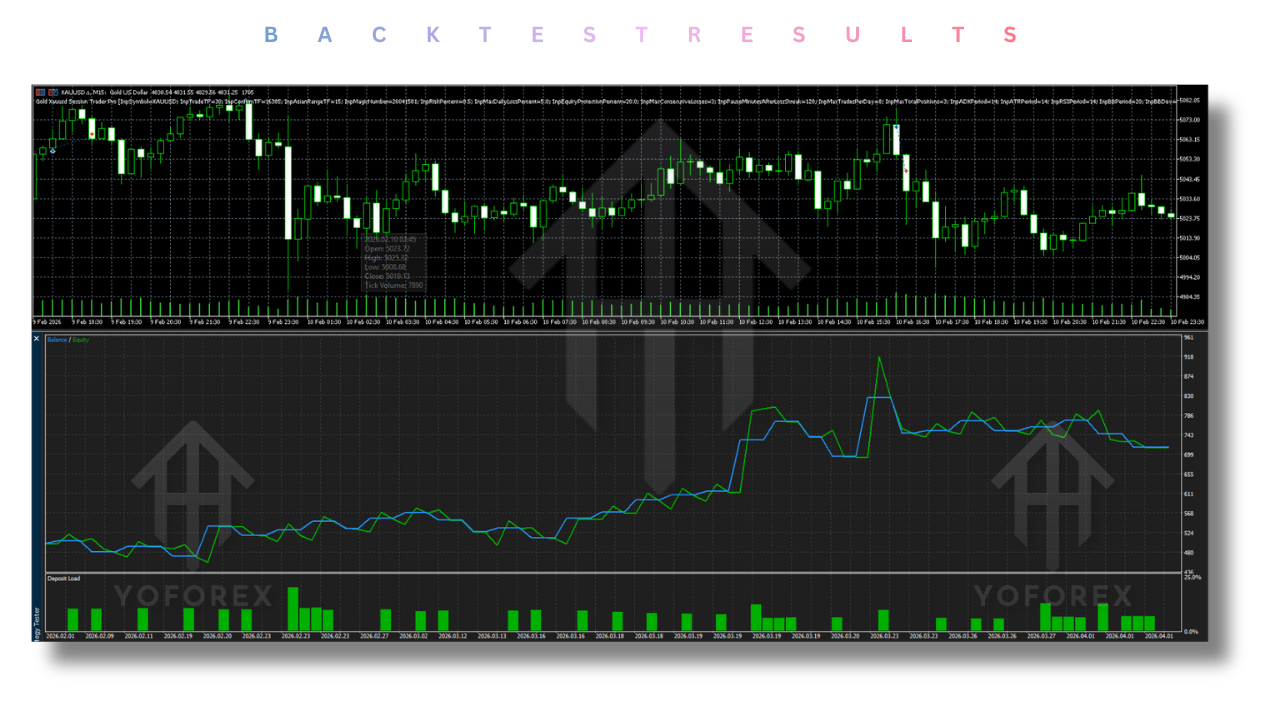
Task: Click the Deposit Load section header
Action: pyautogui.click(x=65, y=577)
